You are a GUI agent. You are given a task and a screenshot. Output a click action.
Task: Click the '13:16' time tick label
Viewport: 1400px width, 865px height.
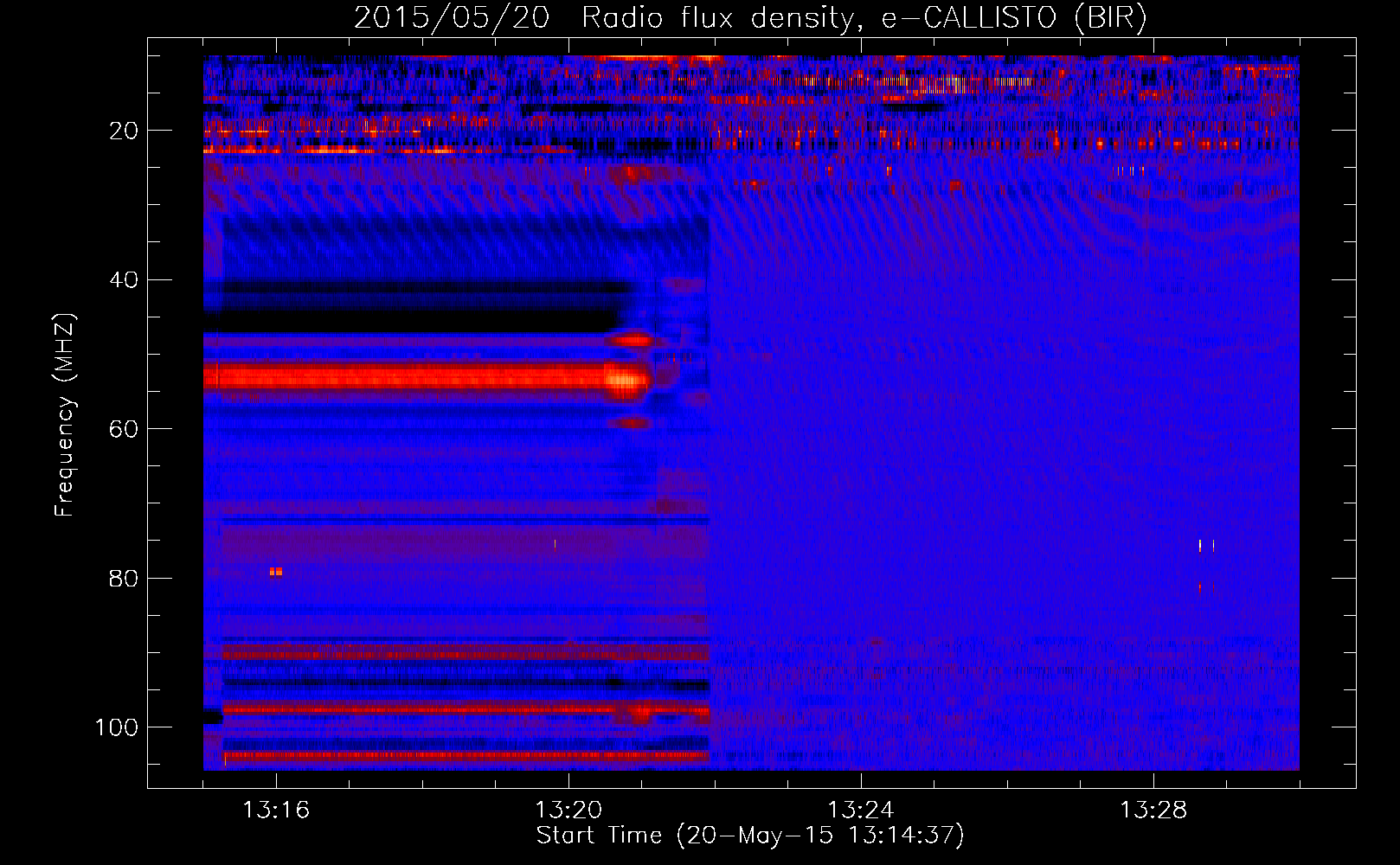point(276,811)
